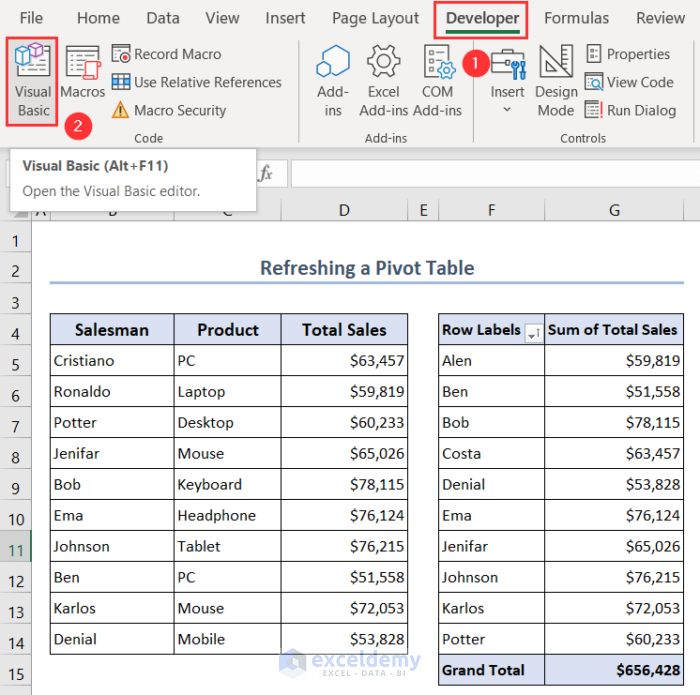This screenshot has width=700, height=695.
Task: Open the Macros dialog
Action: click(82, 74)
